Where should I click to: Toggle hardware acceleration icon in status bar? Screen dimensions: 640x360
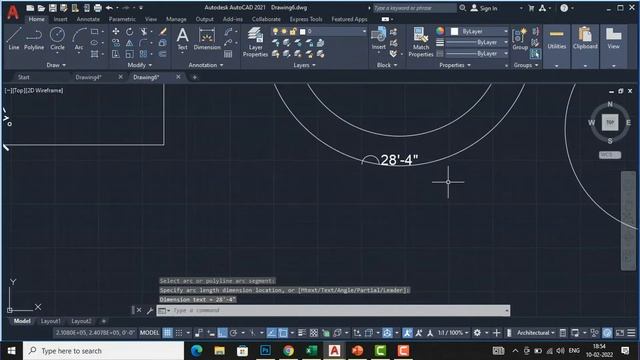(x=607, y=333)
